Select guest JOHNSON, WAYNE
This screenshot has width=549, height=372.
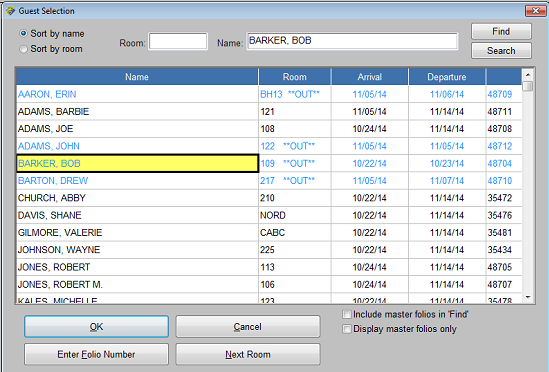[137, 250]
